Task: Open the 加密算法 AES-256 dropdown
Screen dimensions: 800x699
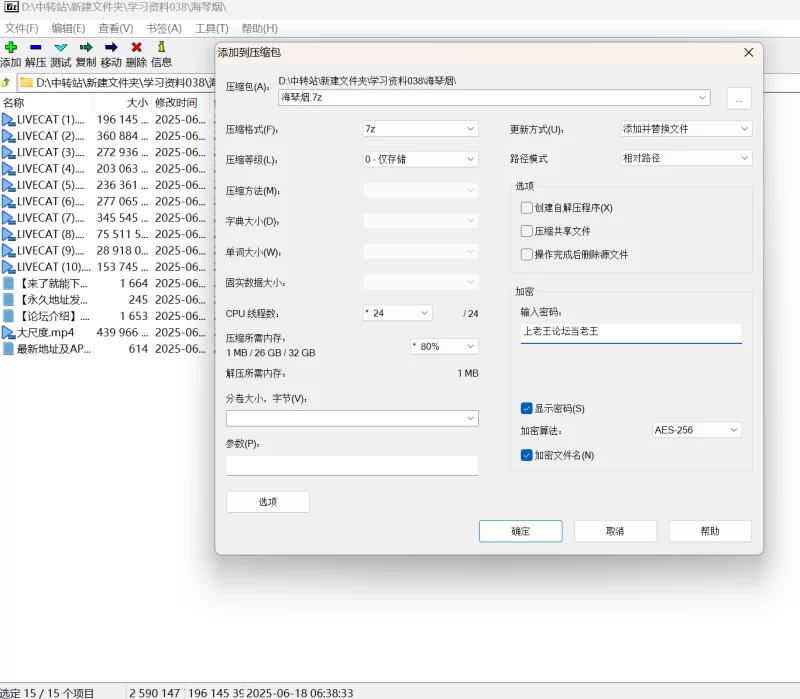Action: [696, 430]
